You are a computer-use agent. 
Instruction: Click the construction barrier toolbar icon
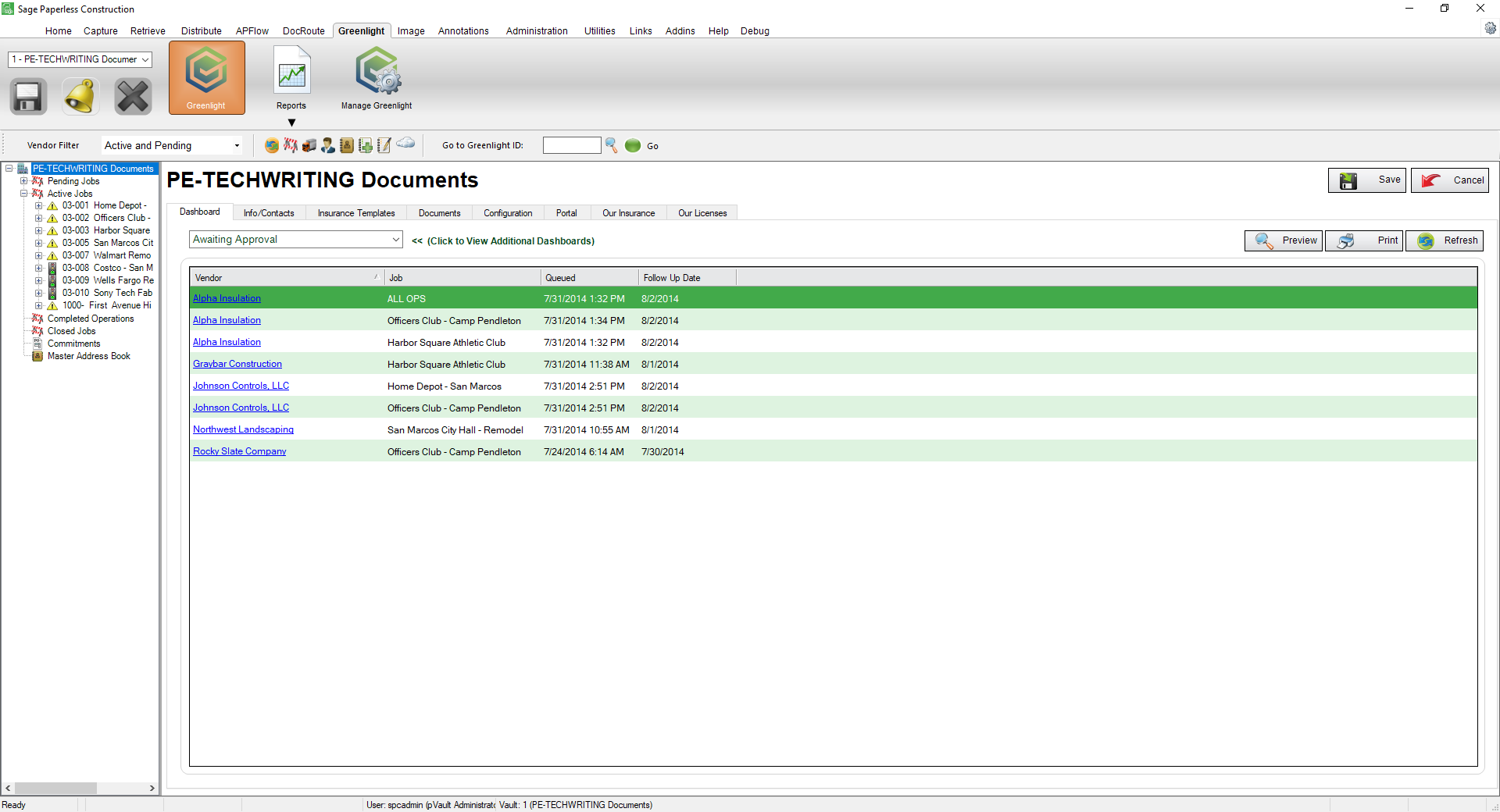click(x=291, y=145)
